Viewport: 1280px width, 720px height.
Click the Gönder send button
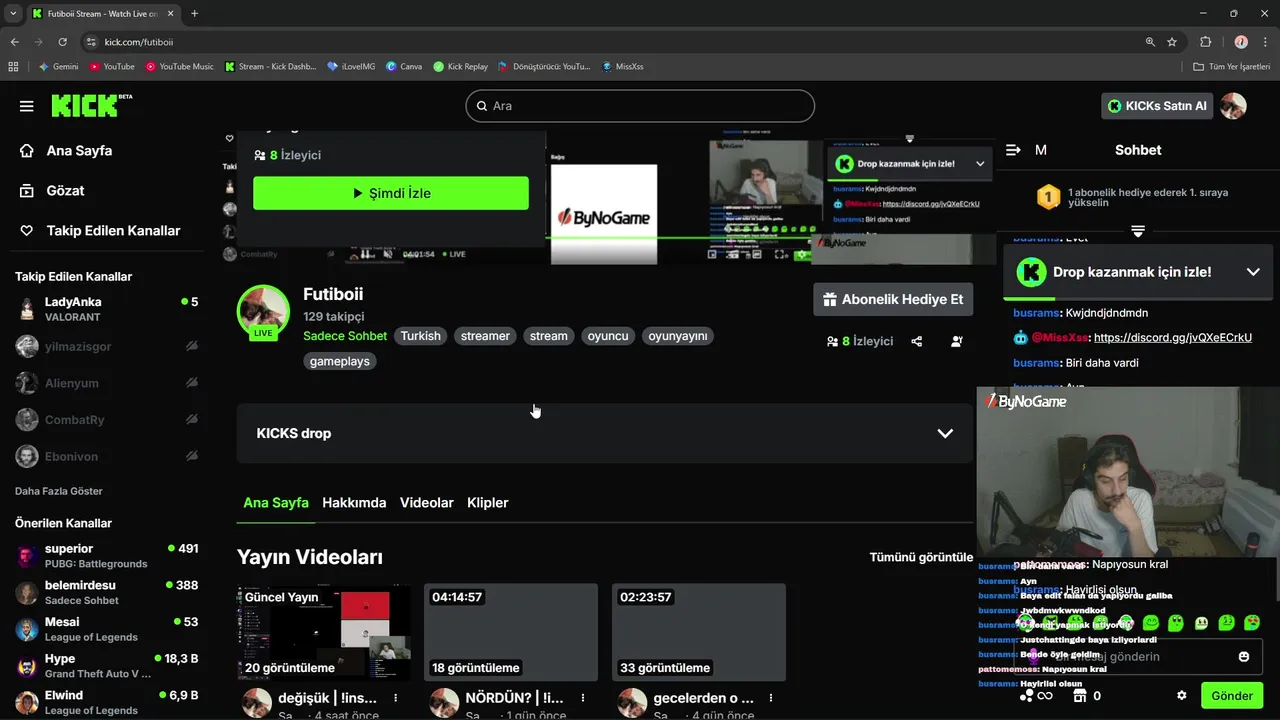(x=1232, y=696)
